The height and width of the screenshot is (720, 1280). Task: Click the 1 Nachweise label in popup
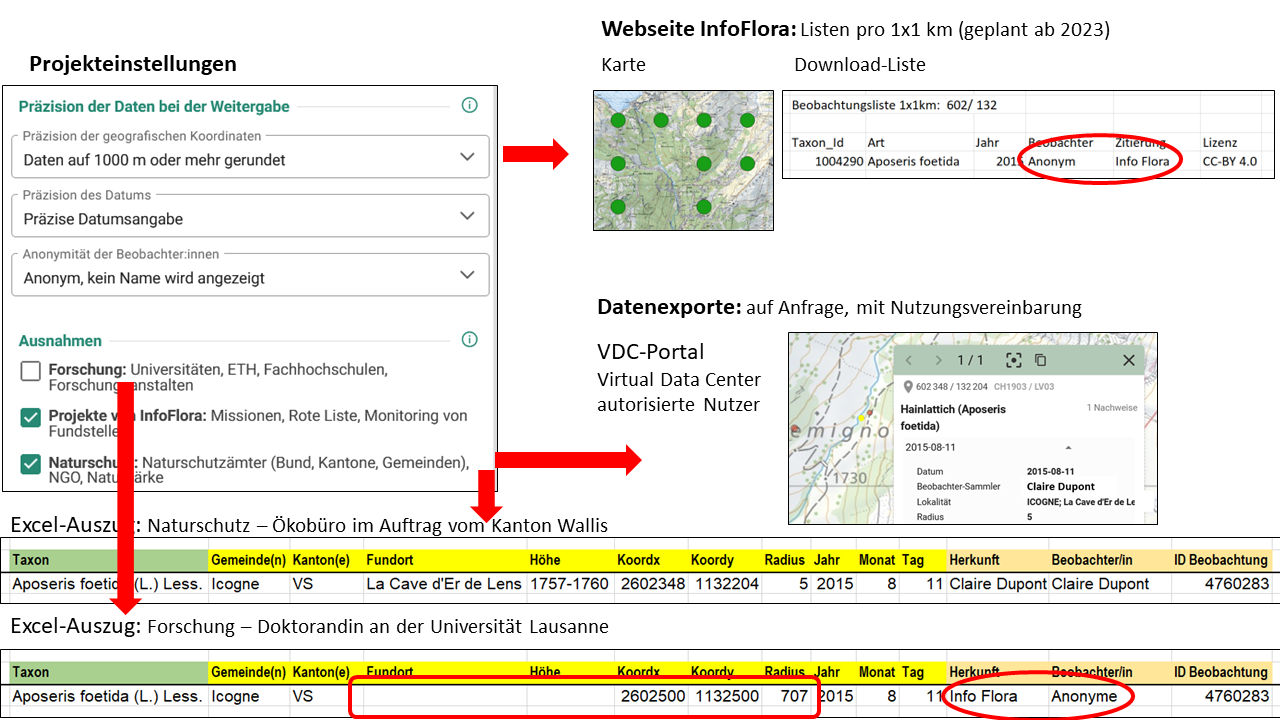[x=1112, y=408]
